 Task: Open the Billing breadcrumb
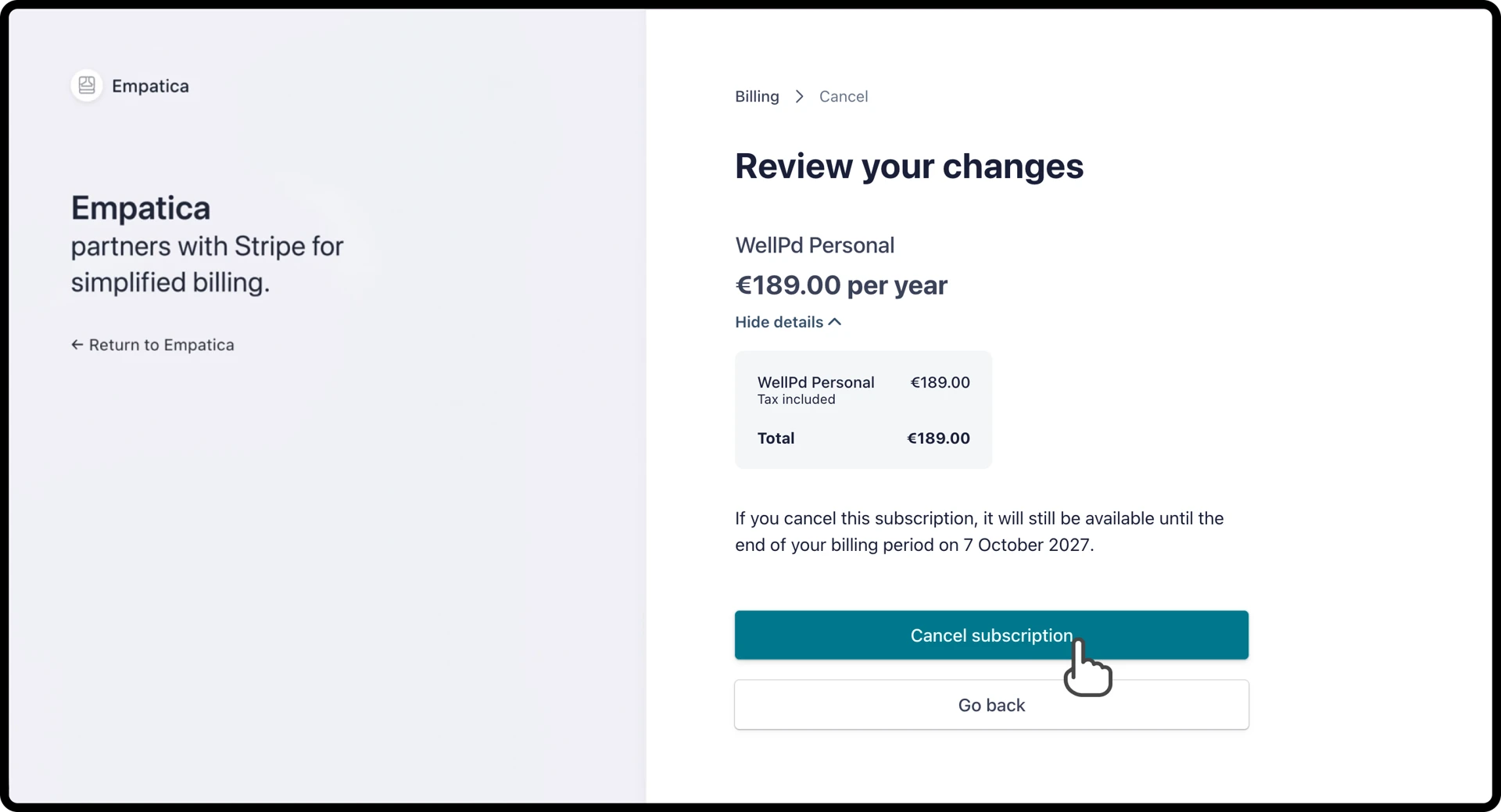point(757,96)
